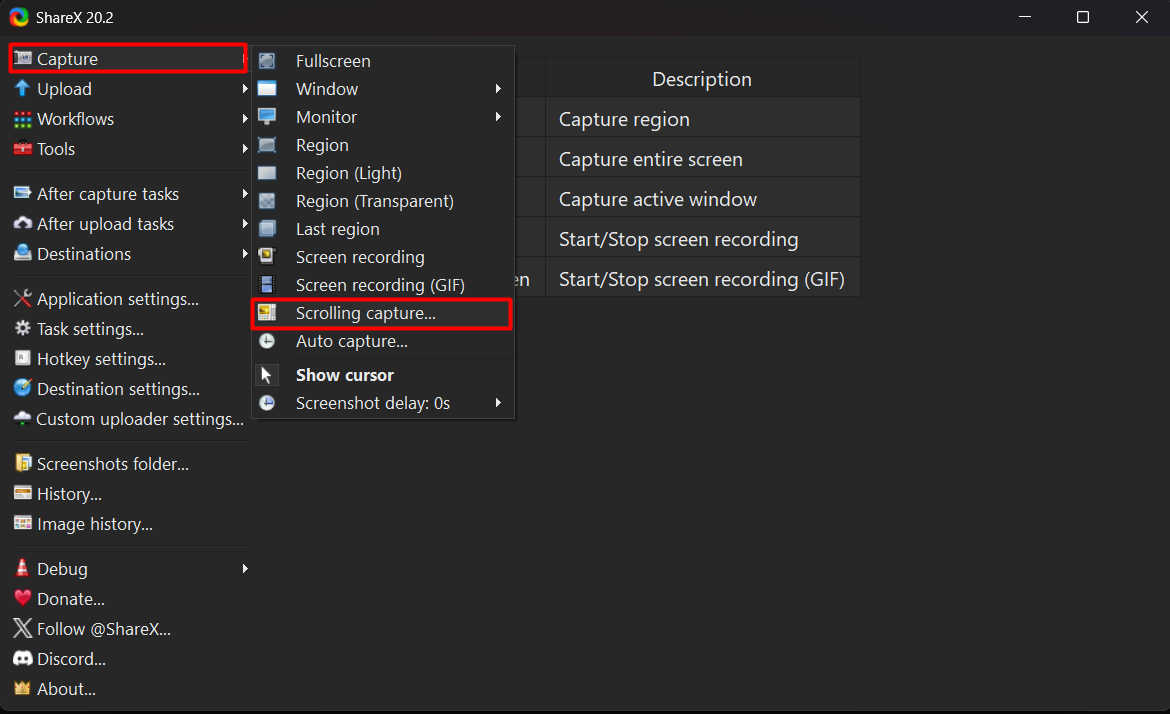Click the Screen recording (GIF) film icon
1170x714 pixels.
(267, 284)
